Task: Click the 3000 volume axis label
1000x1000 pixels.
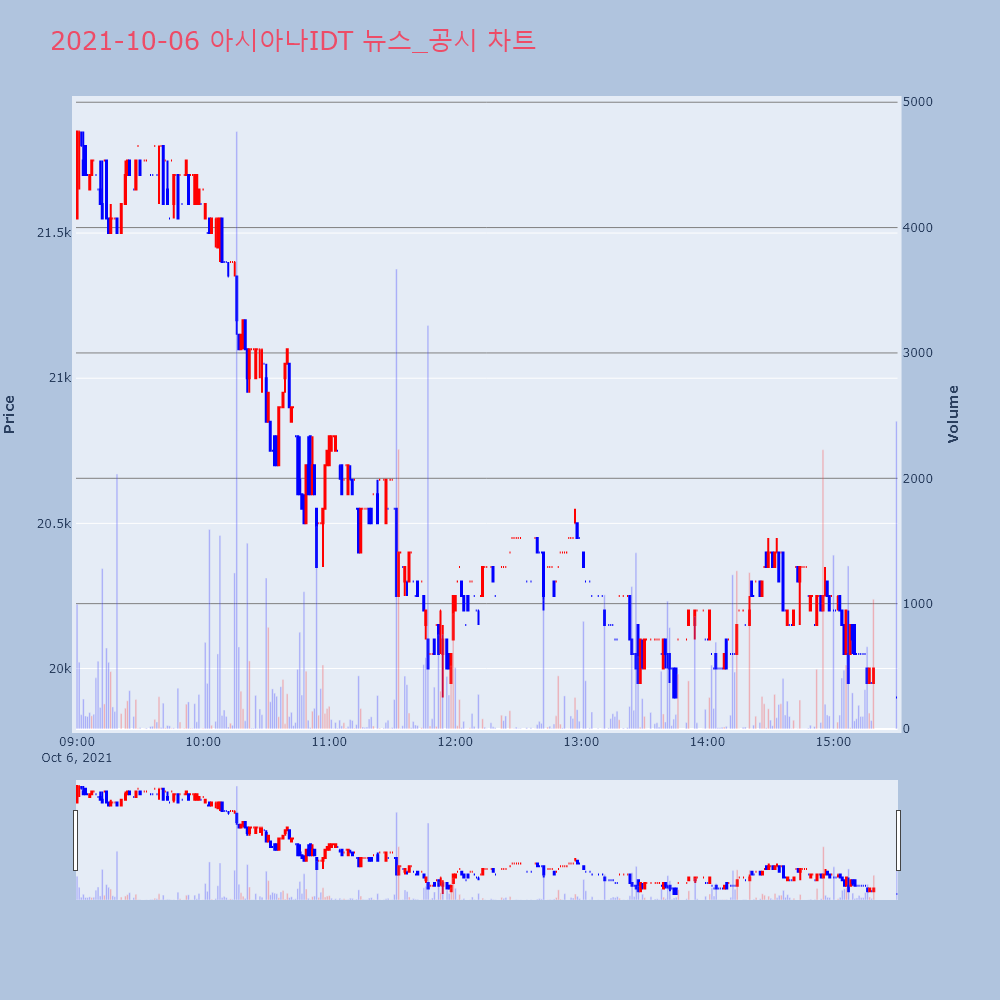Action: pos(918,353)
